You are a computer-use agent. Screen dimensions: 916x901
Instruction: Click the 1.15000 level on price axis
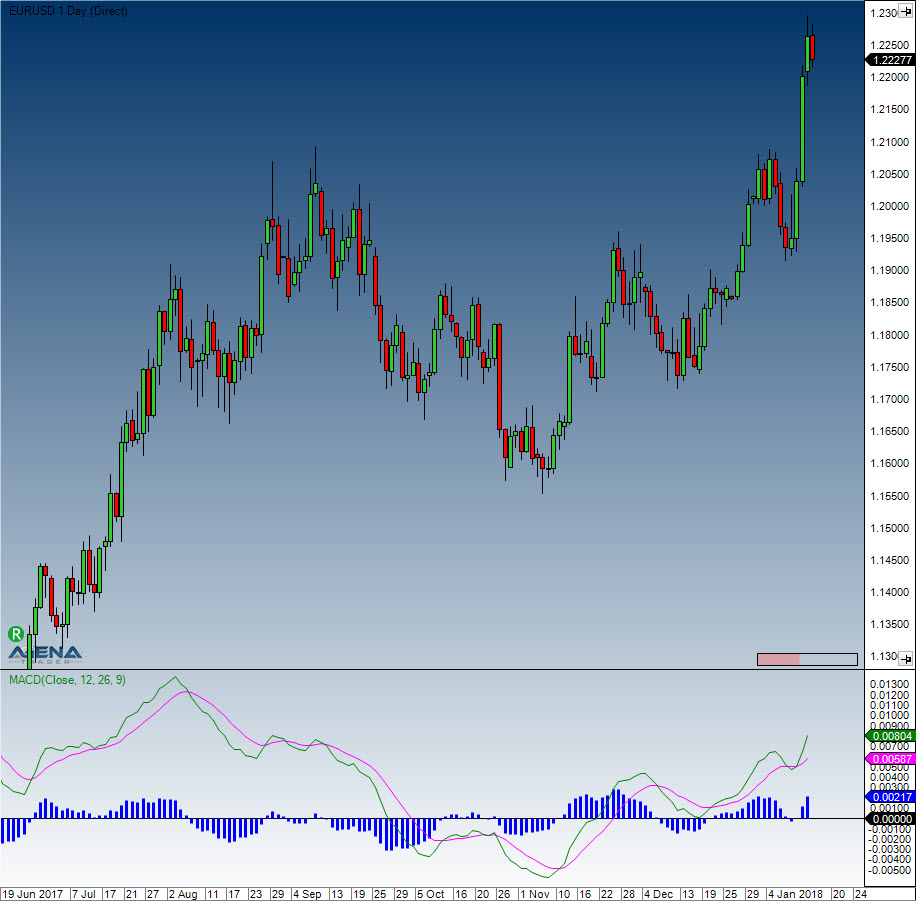point(886,528)
